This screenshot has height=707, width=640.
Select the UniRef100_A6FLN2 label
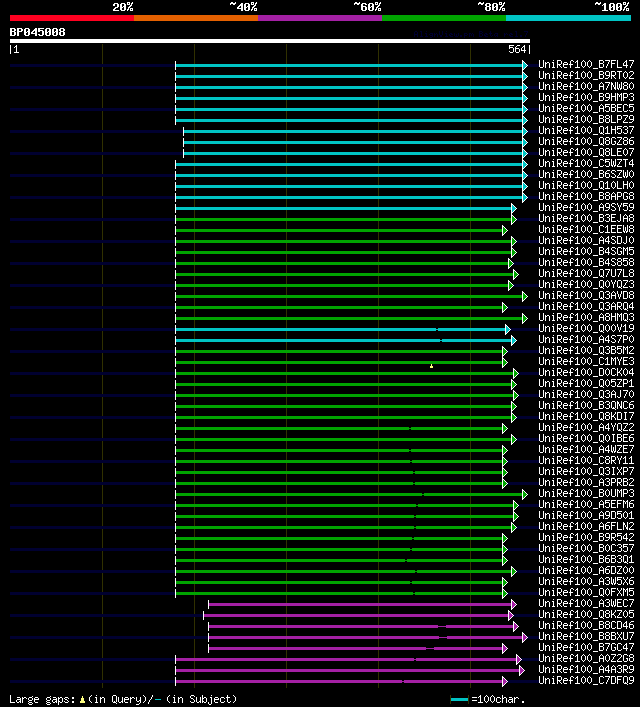pyautogui.click(x=586, y=527)
